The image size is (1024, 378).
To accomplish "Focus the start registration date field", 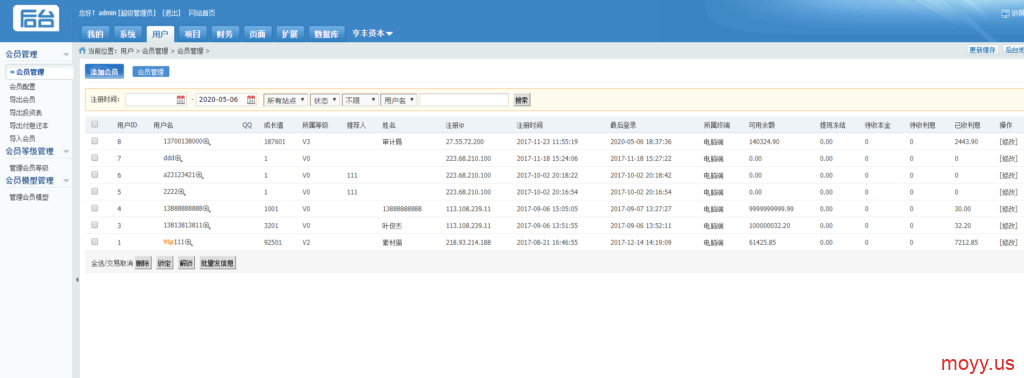I will pos(156,100).
